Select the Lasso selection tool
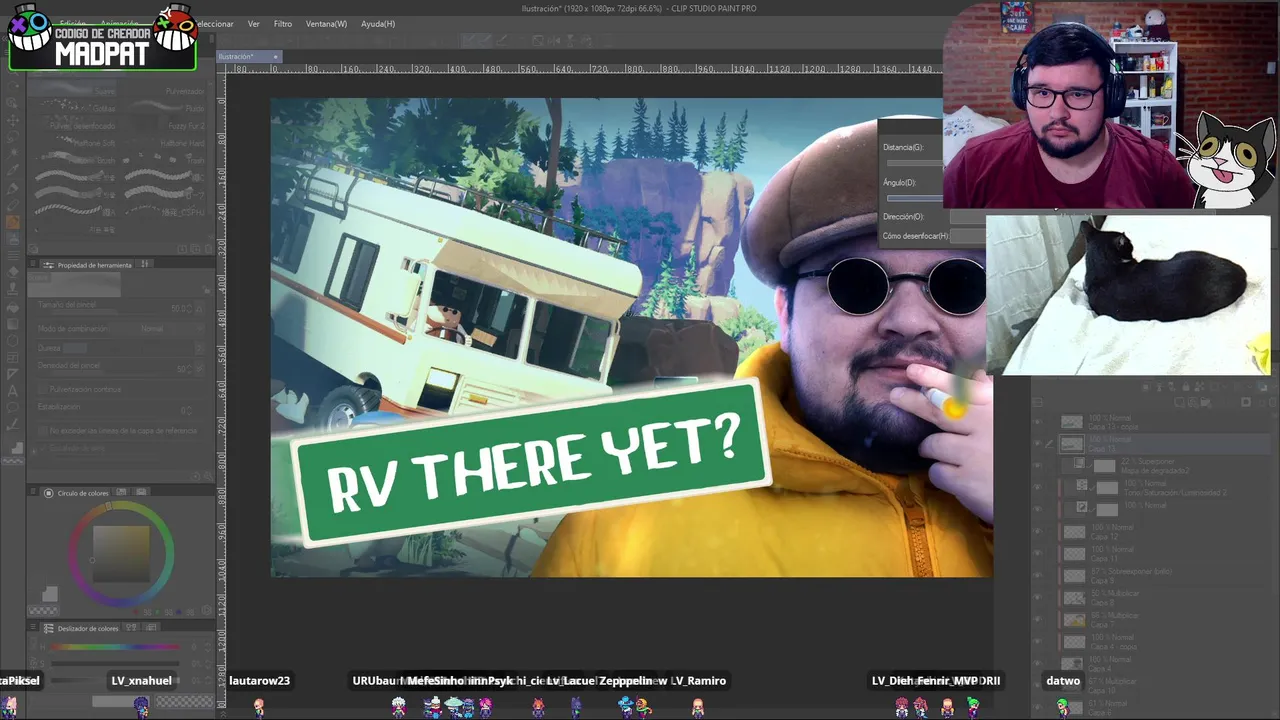The height and width of the screenshot is (720, 1280). (x=12, y=137)
